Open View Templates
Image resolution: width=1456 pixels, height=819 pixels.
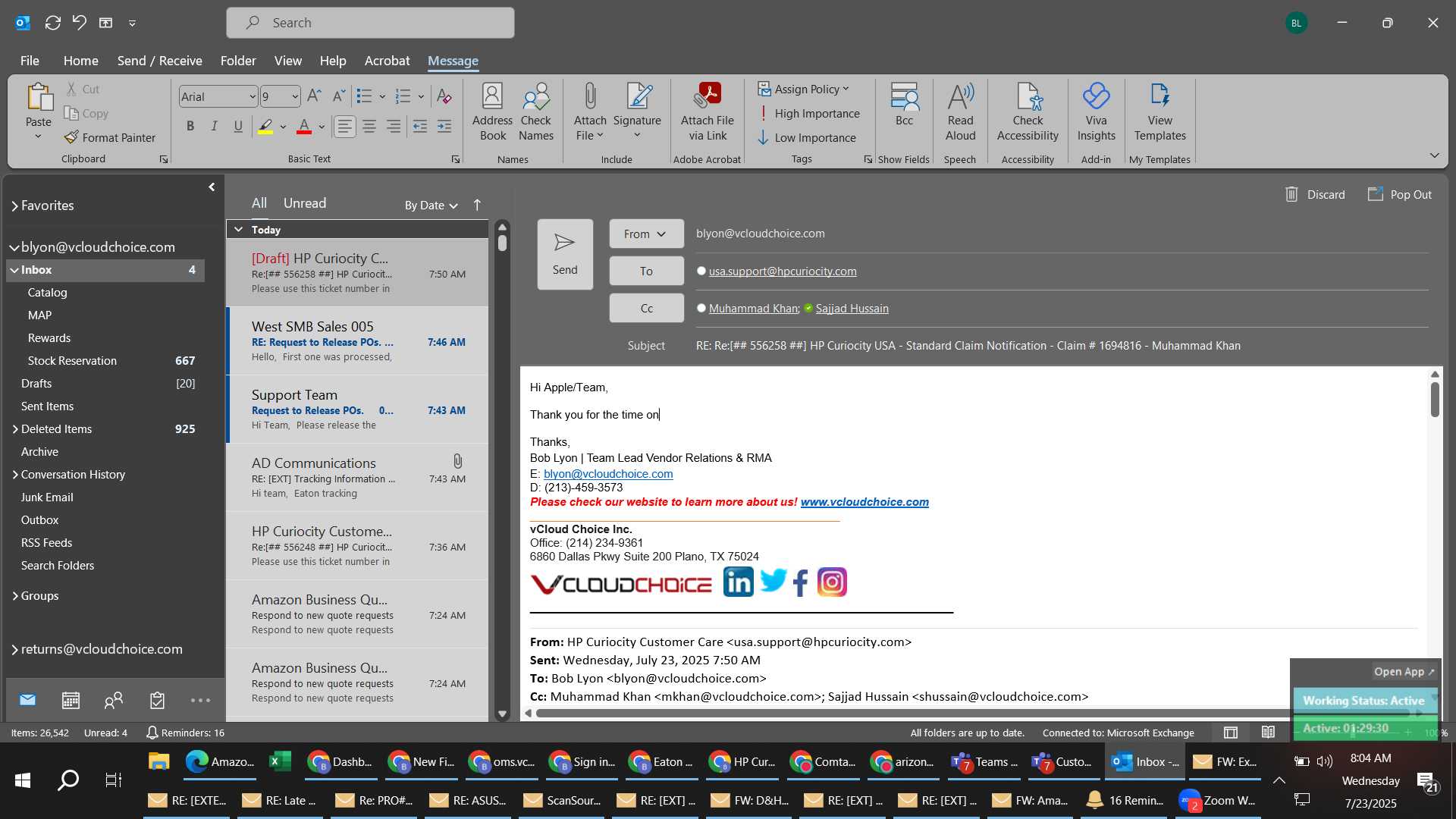1159,112
